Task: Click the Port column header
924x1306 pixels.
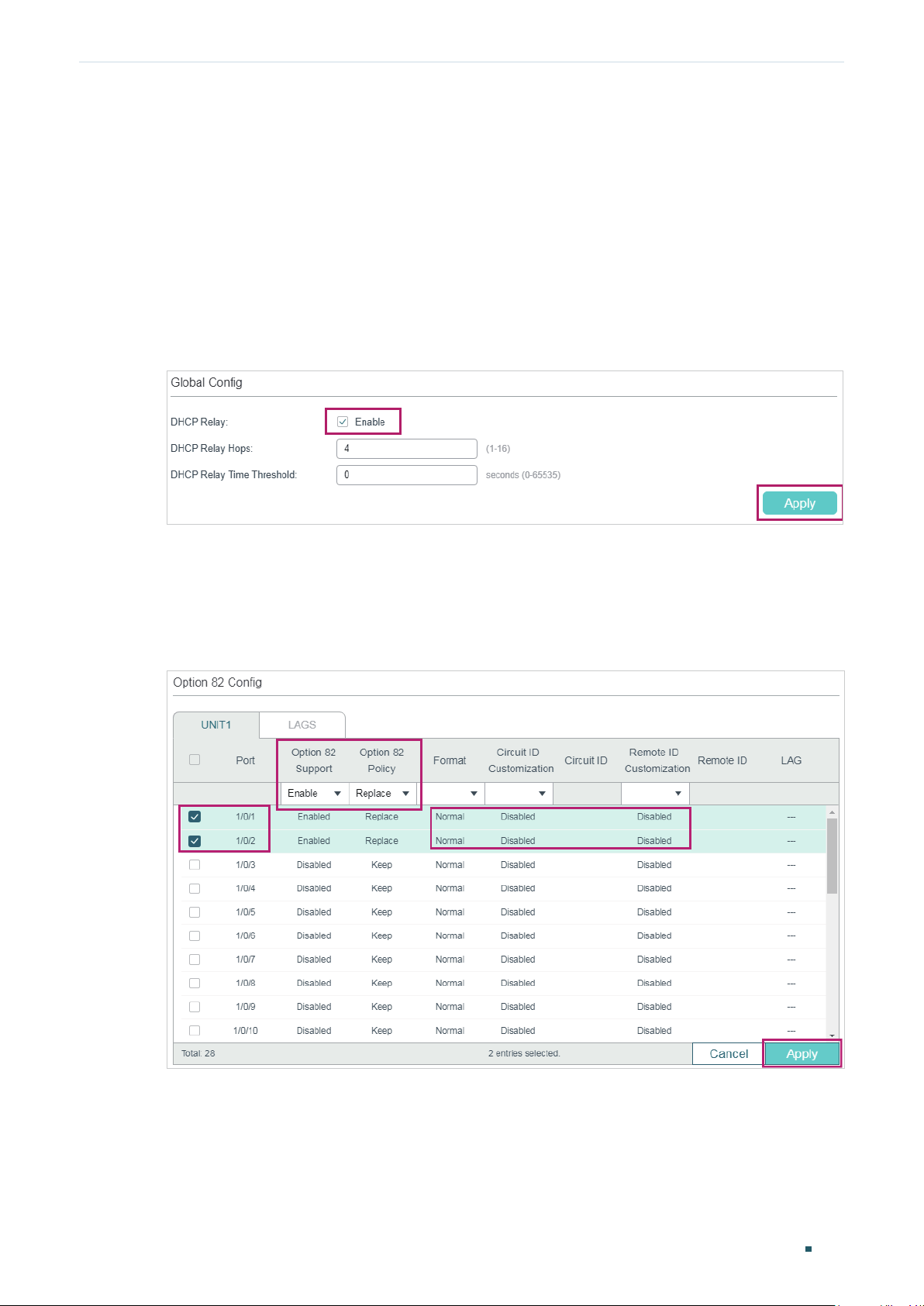Action: click(246, 760)
